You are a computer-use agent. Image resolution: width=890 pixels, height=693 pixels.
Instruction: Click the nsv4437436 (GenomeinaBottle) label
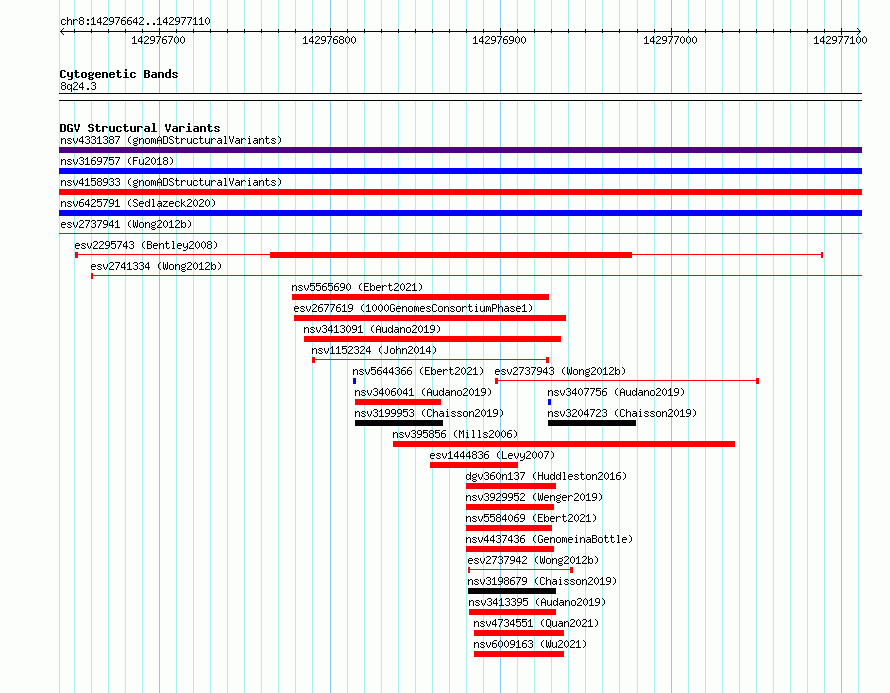(549, 539)
